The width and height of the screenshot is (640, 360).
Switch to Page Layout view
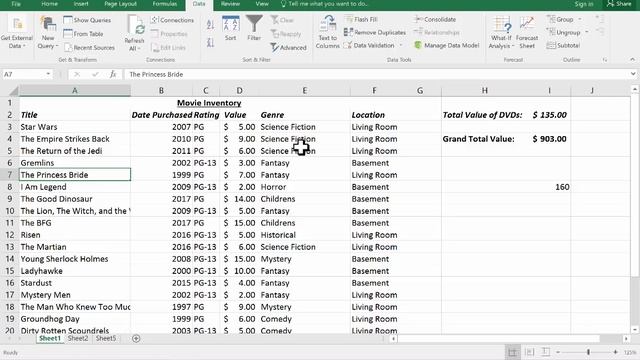[529, 352]
